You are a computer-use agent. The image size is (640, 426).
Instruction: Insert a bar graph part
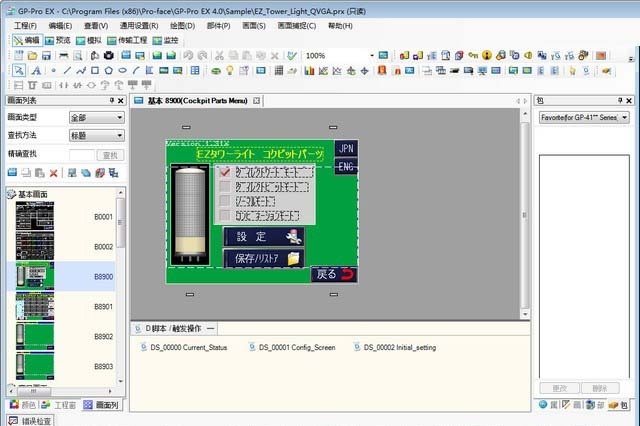(309, 71)
